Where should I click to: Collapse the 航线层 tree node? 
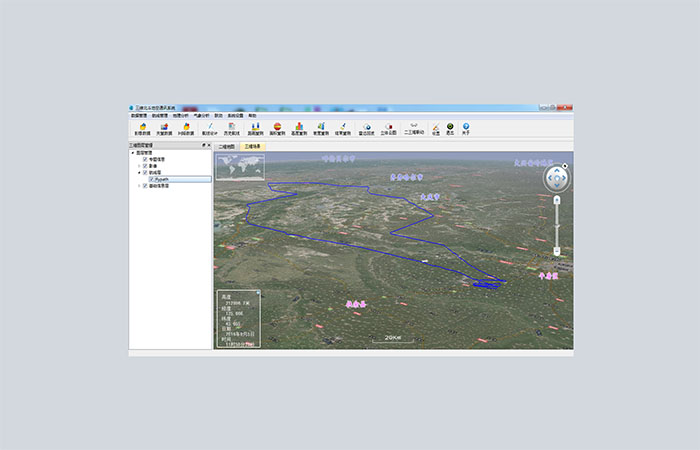[139, 172]
